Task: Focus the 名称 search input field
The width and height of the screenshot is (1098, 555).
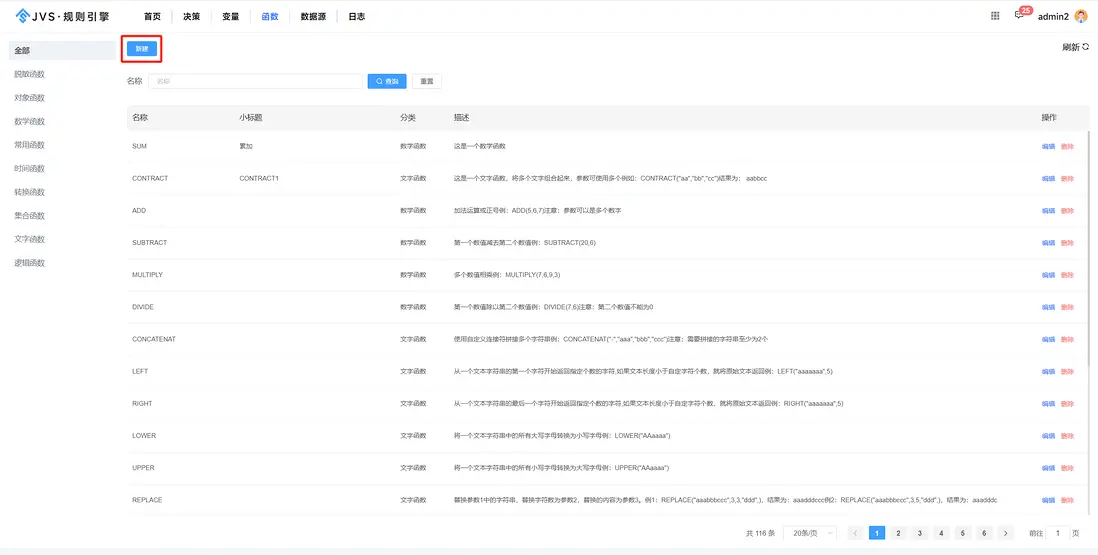Action: [x=255, y=81]
